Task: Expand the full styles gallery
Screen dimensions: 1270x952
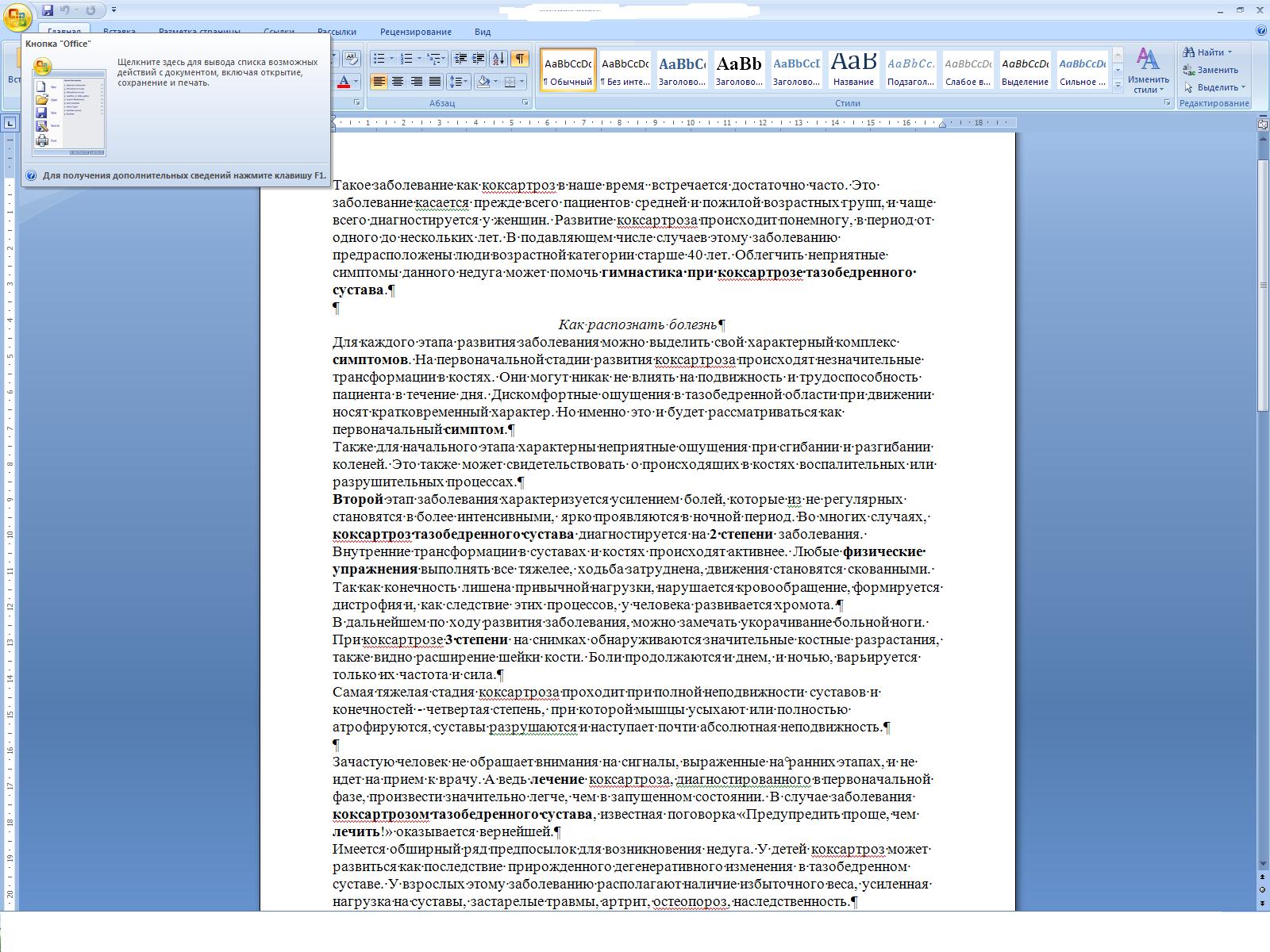Action: point(1118,84)
